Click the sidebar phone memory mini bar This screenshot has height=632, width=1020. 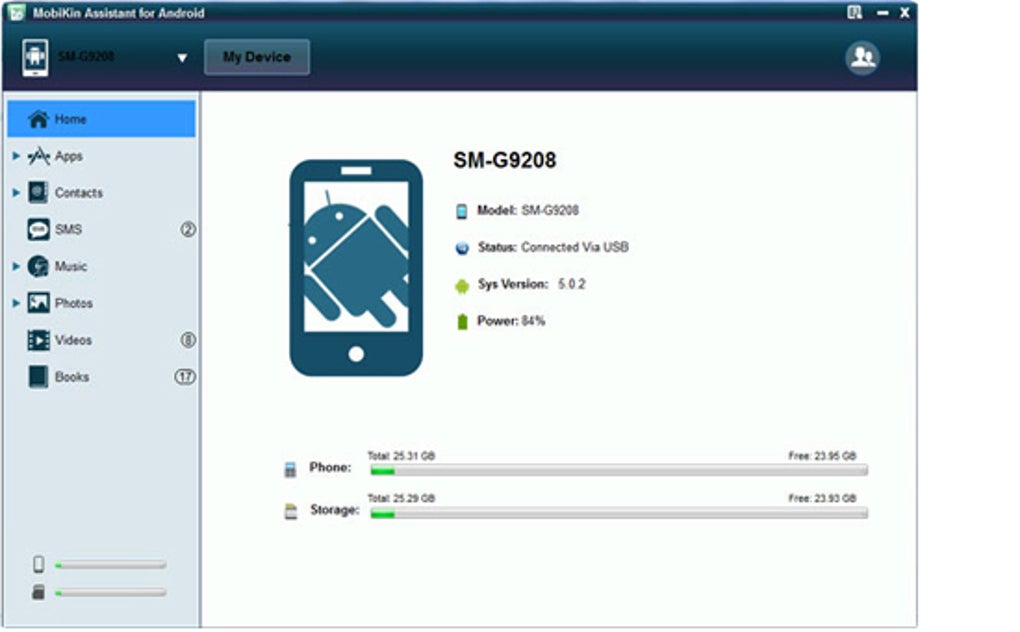click(x=111, y=565)
